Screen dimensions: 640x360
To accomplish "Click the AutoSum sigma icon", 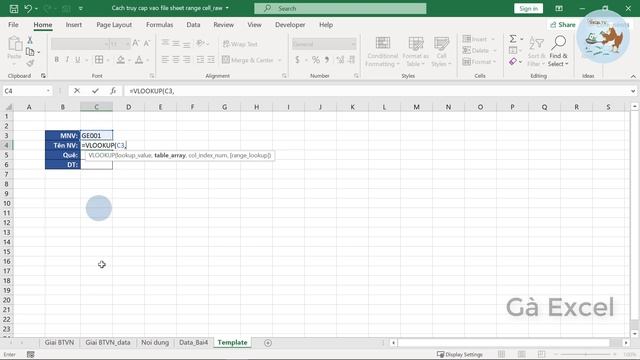I will (x=513, y=39).
